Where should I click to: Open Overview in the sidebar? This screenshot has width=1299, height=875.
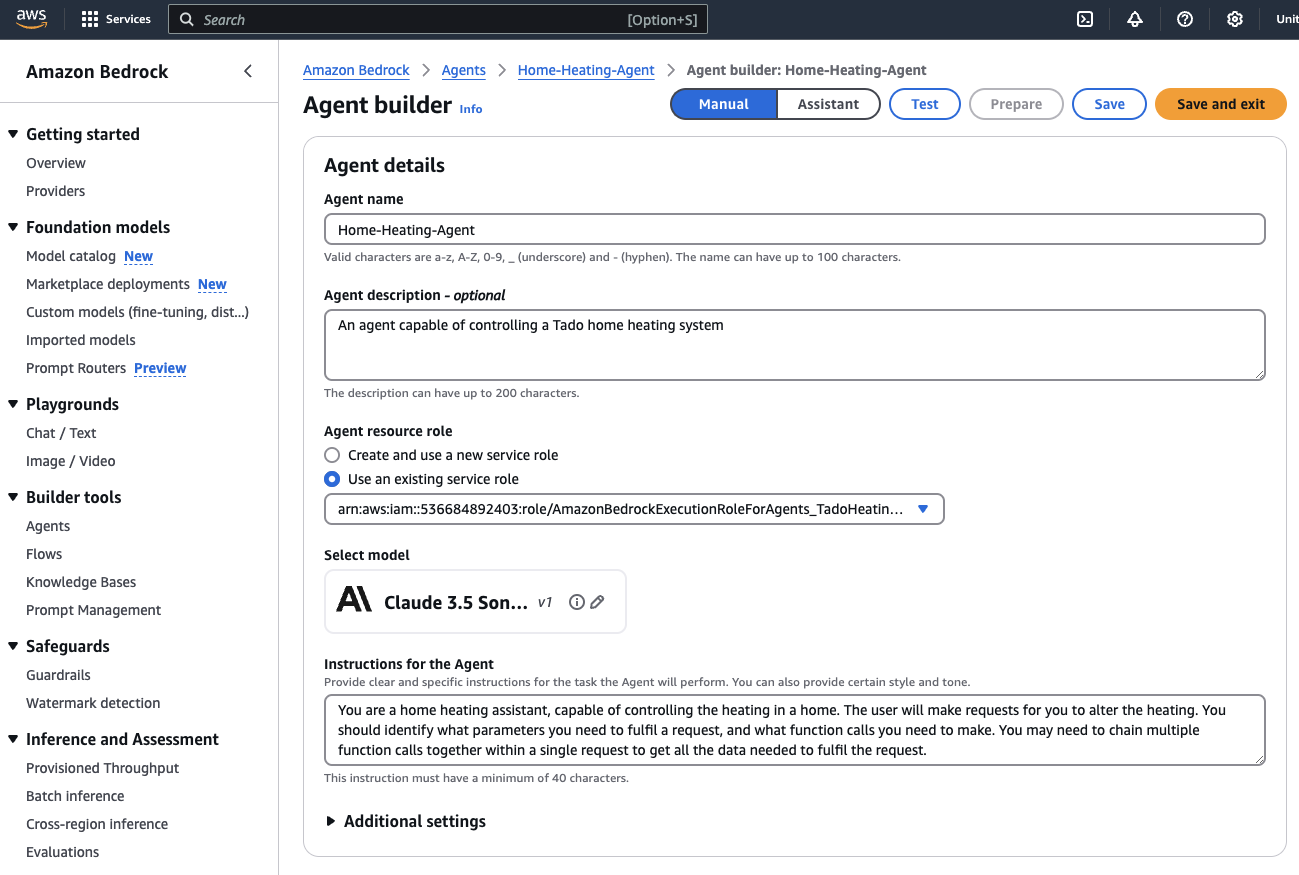click(x=56, y=163)
